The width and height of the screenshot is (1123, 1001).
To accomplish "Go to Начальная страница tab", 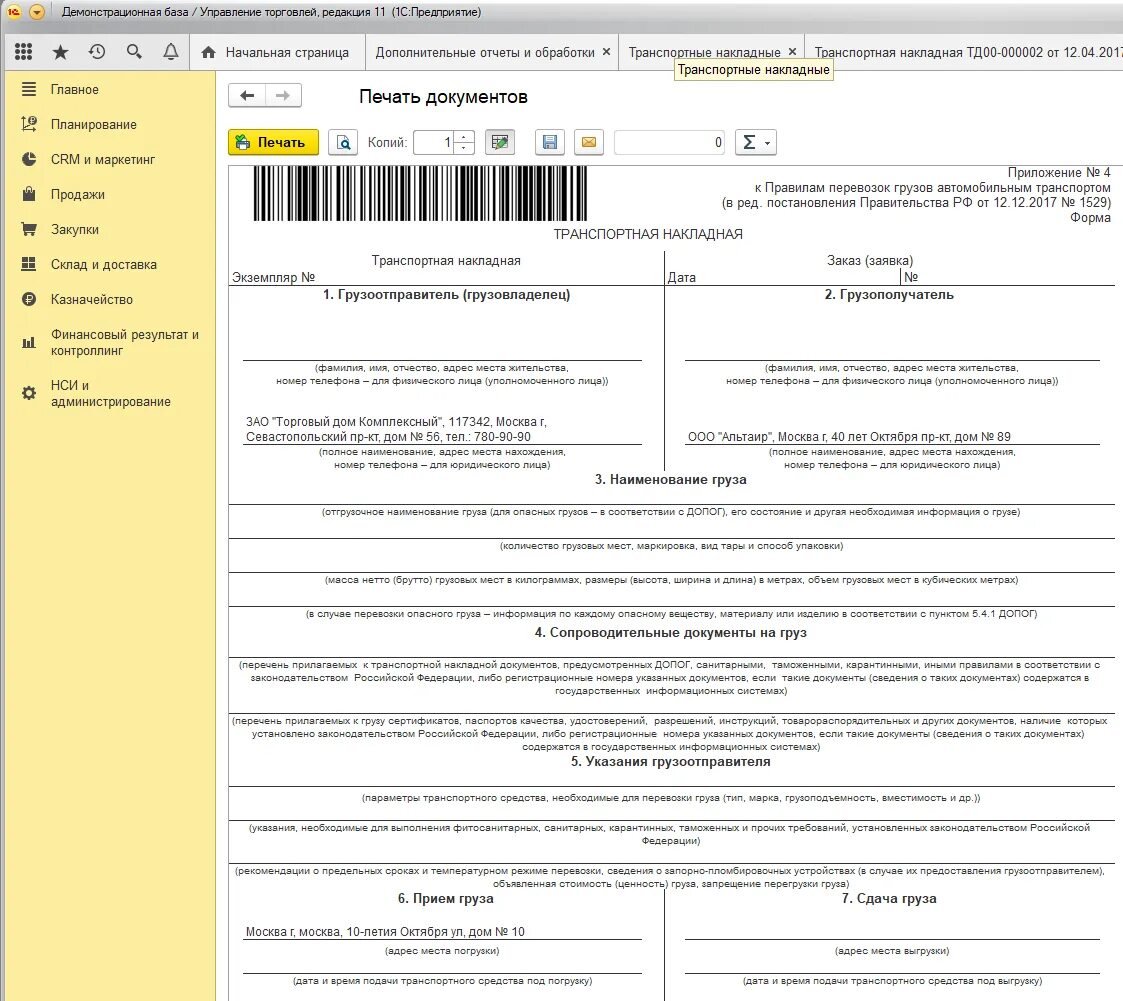I will pos(276,52).
